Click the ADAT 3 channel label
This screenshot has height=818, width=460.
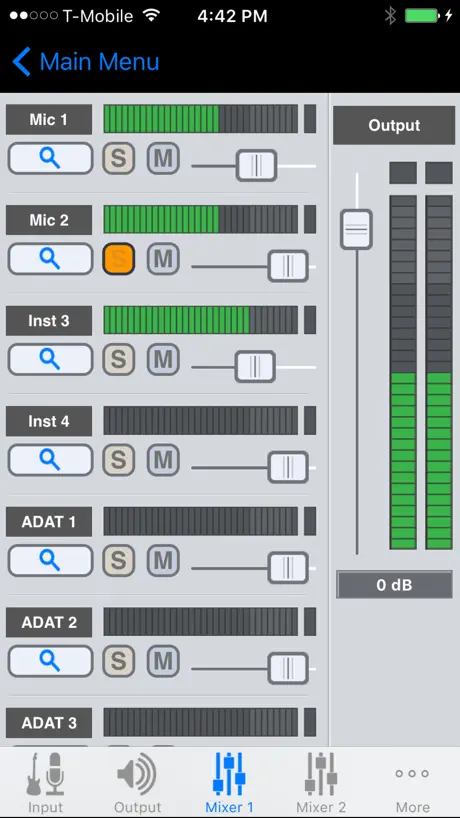49,723
